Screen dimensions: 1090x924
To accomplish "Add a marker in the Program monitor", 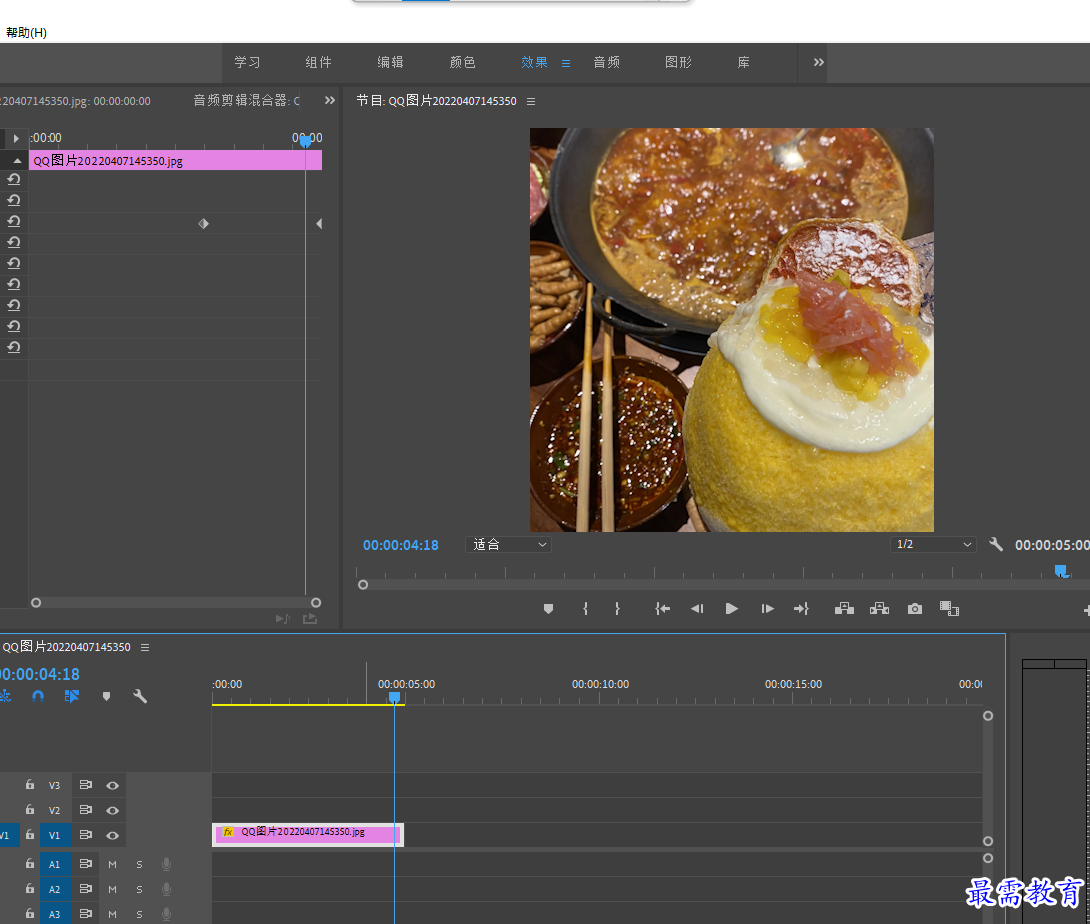I will point(548,609).
